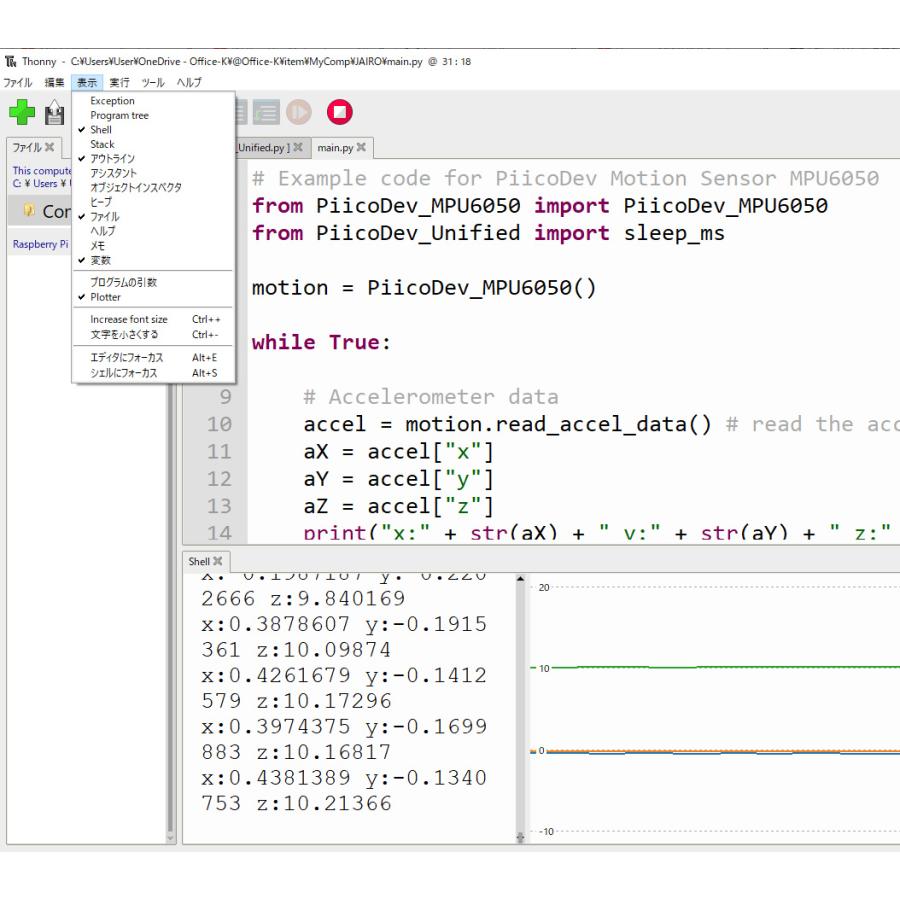This screenshot has width=900, height=900.
Task: Click the Resume execution play icon
Action: coord(298,112)
